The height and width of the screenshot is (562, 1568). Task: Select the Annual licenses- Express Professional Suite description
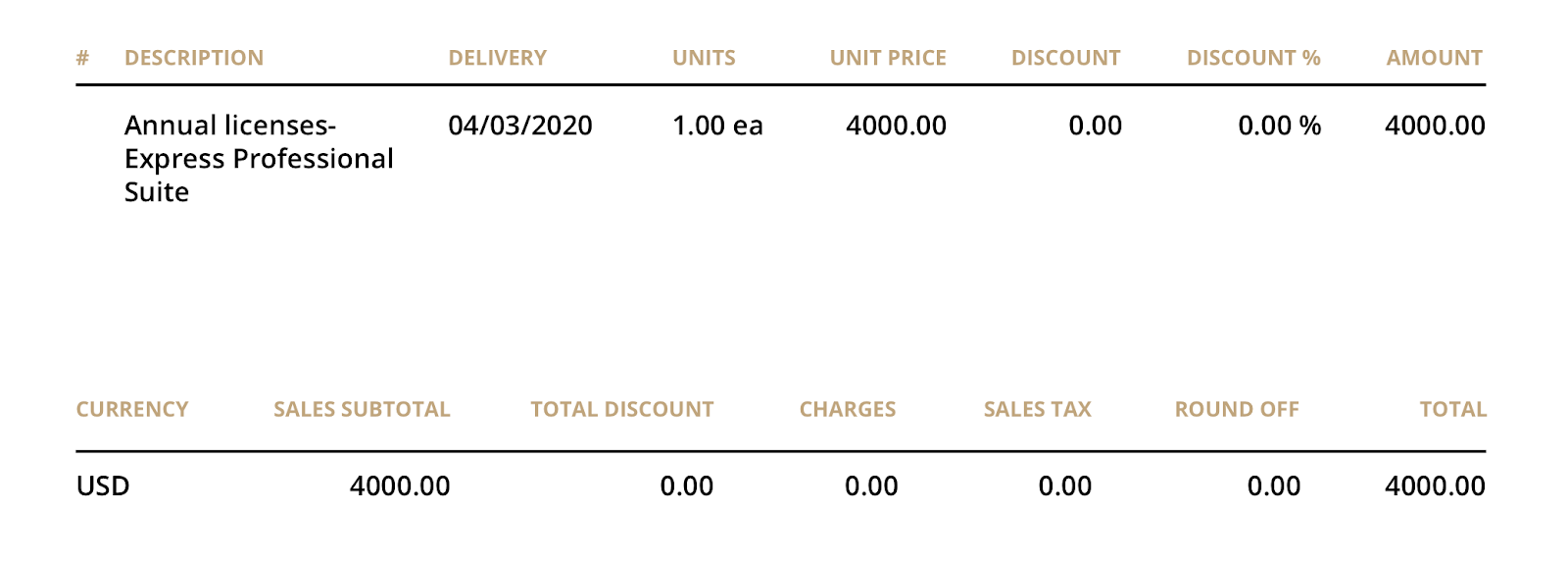(x=259, y=159)
